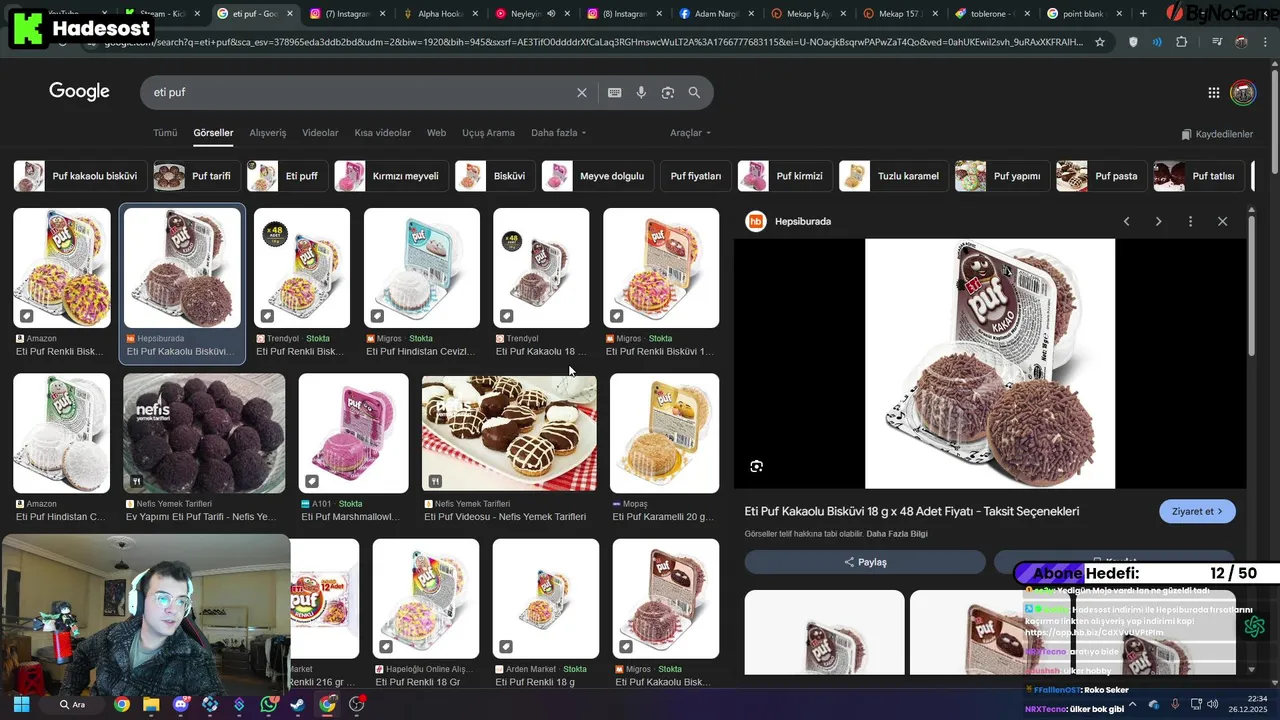Select the 'Kırmızı meyveli' filter chip
The image size is (1280, 720).
[x=391, y=176]
